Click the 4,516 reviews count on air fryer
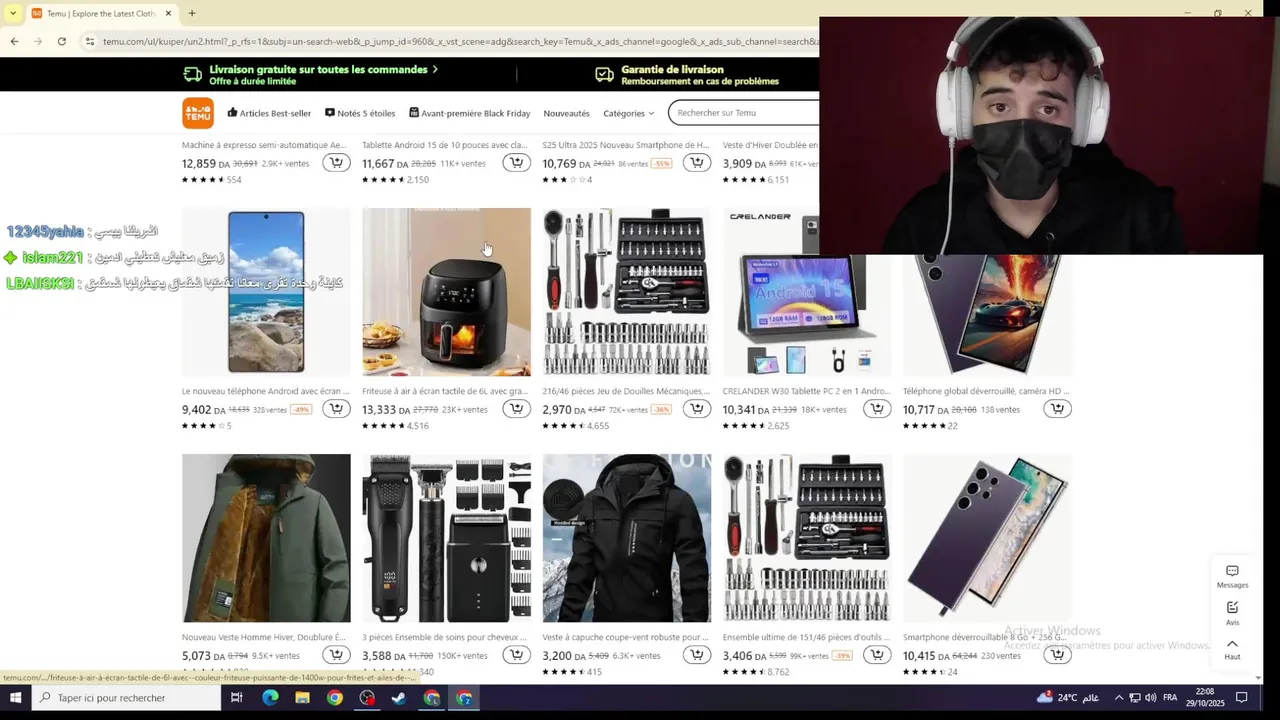This screenshot has width=1280, height=720. [418, 426]
